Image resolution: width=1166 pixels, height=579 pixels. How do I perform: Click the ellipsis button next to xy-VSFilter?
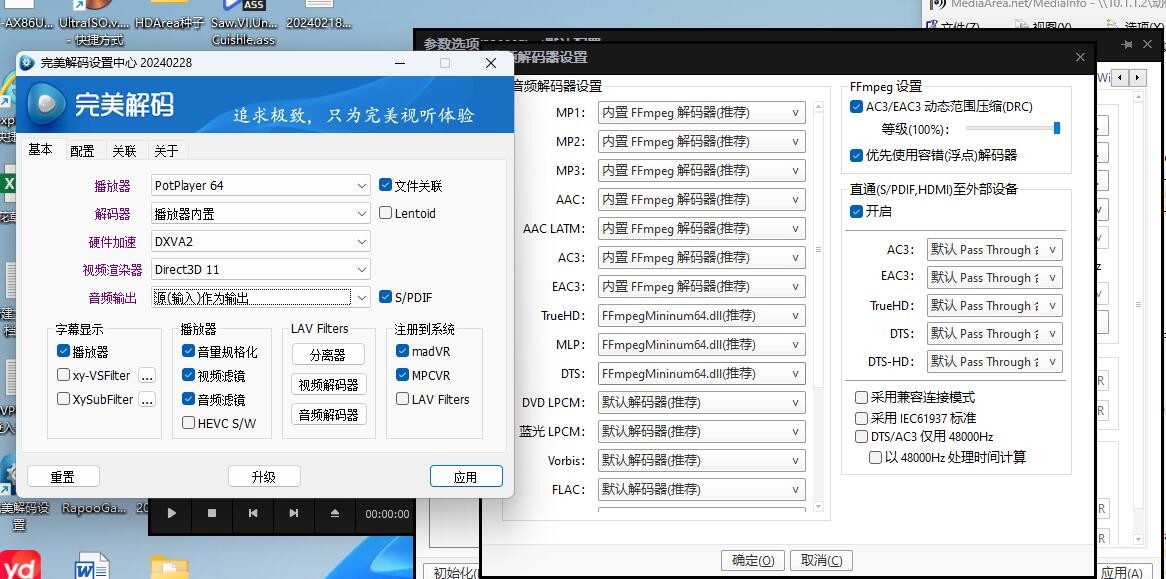pyautogui.click(x=147, y=376)
